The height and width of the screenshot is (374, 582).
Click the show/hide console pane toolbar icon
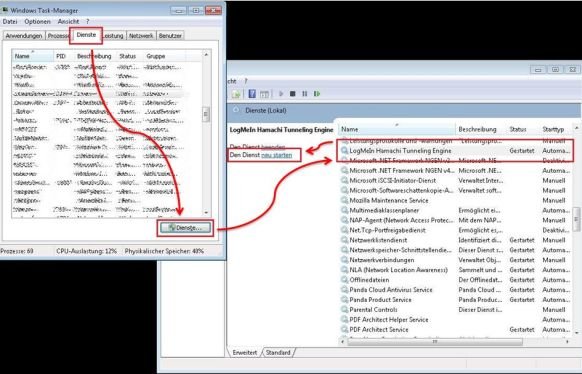[264, 94]
